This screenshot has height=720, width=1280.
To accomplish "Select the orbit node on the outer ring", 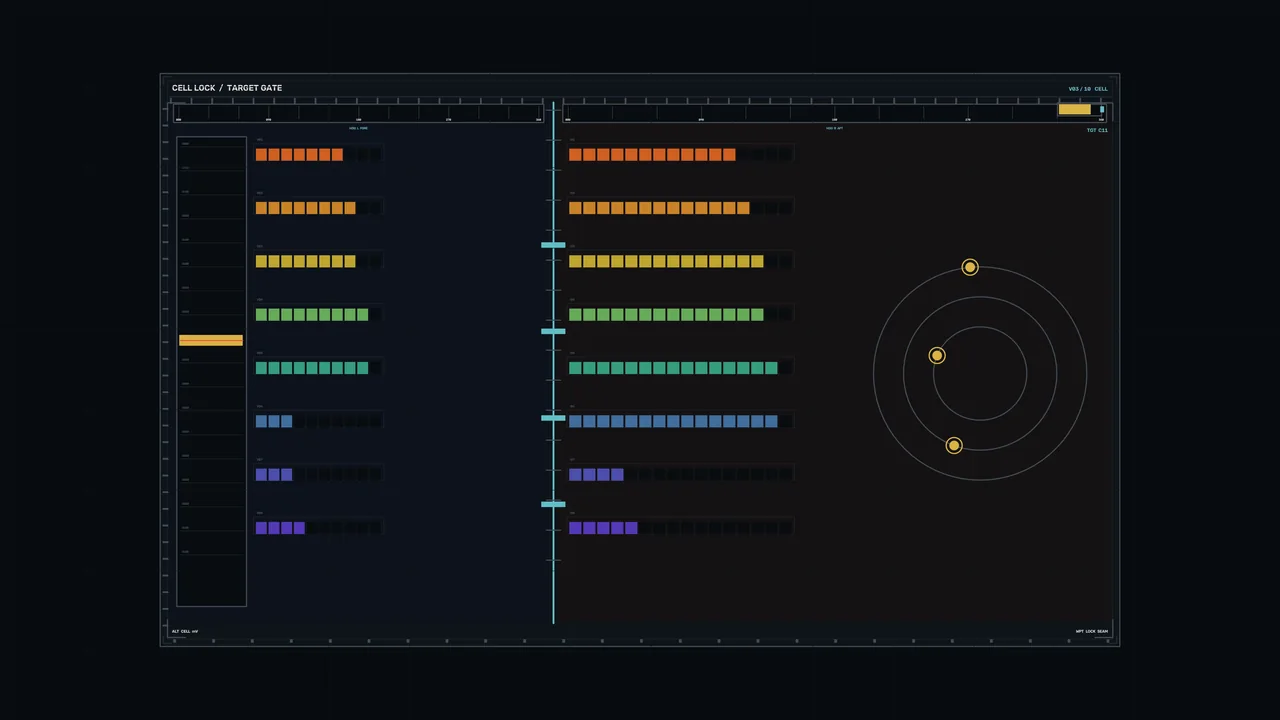I will click(970, 267).
